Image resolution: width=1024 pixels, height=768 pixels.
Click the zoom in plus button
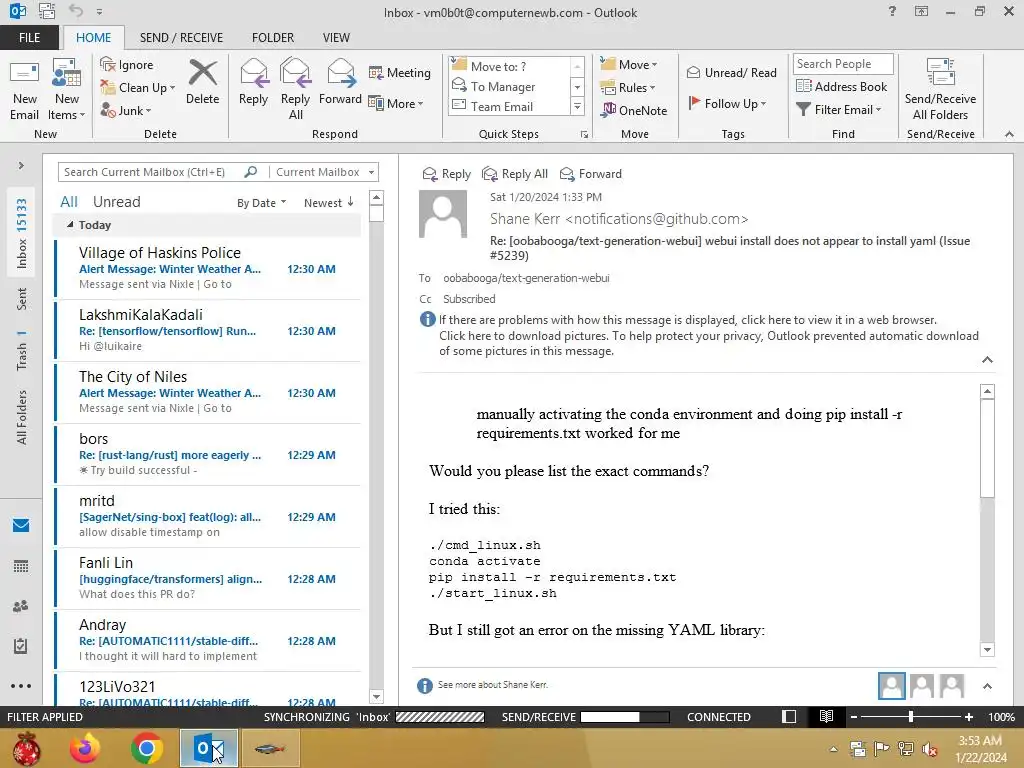[x=969, y=716]
